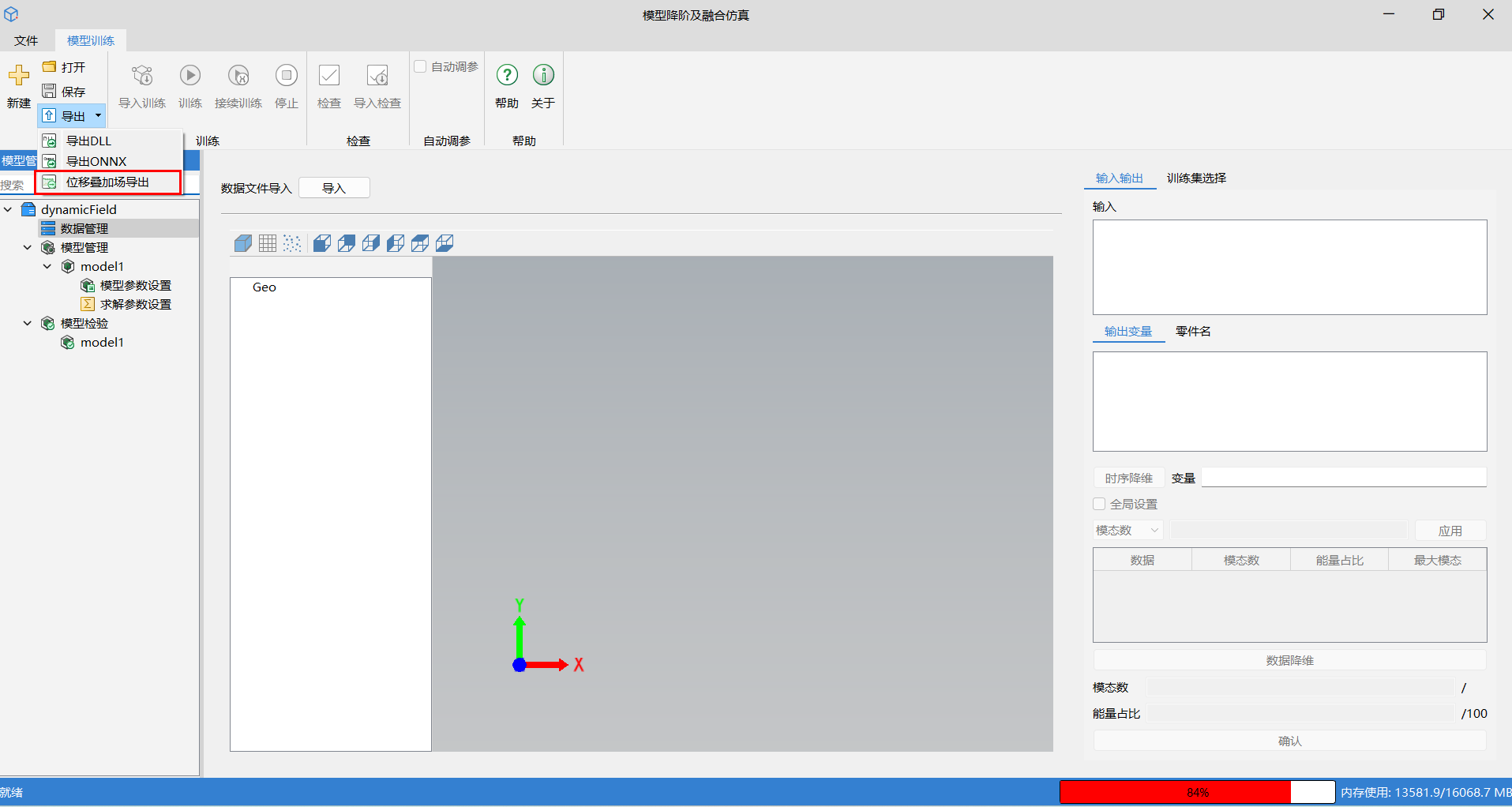The image size is (1512, 807).
Task: Switch to the 训练集选择 tab
Action: tap(1196, 178)
